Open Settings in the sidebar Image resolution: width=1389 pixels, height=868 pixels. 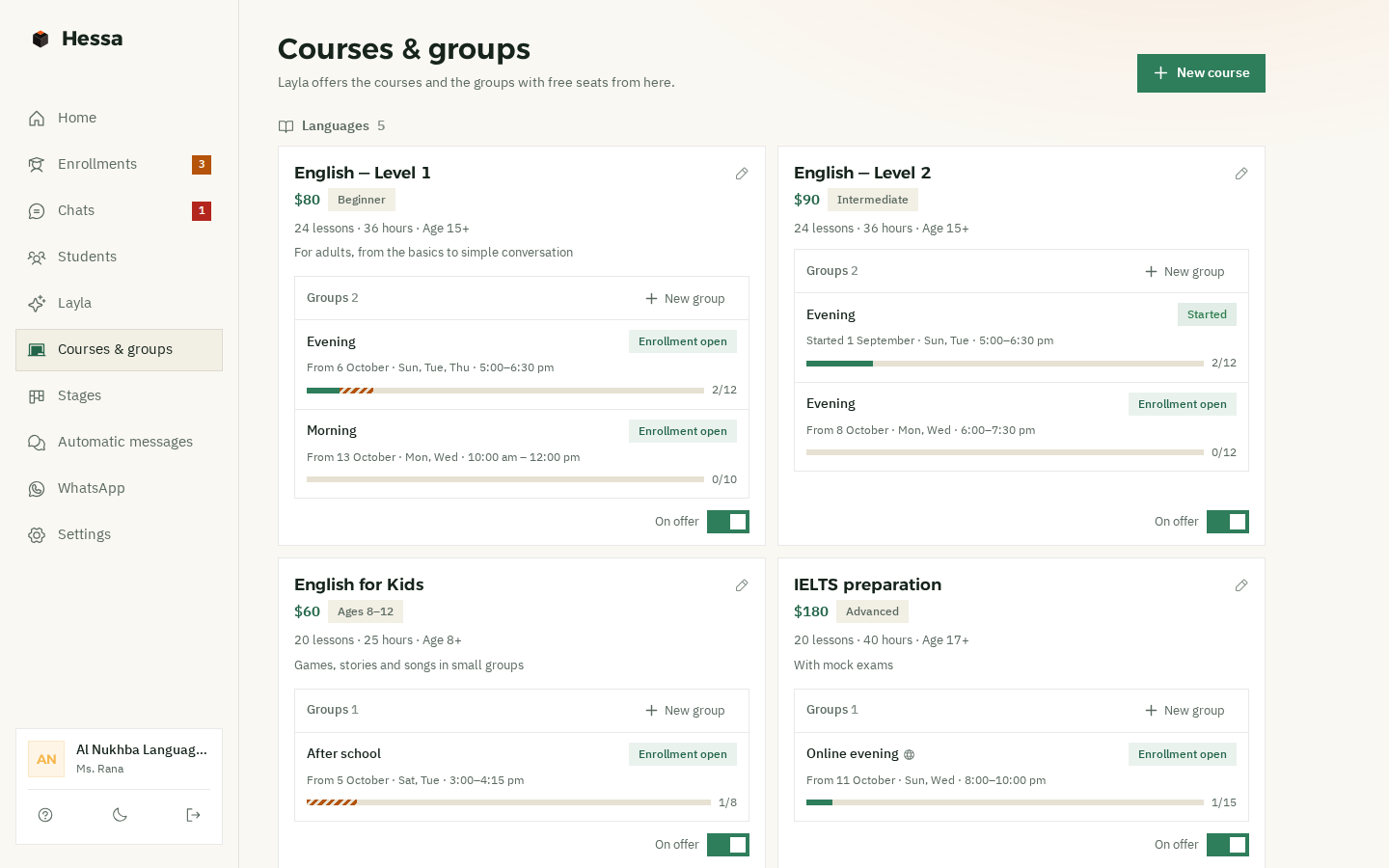point(119,534)
